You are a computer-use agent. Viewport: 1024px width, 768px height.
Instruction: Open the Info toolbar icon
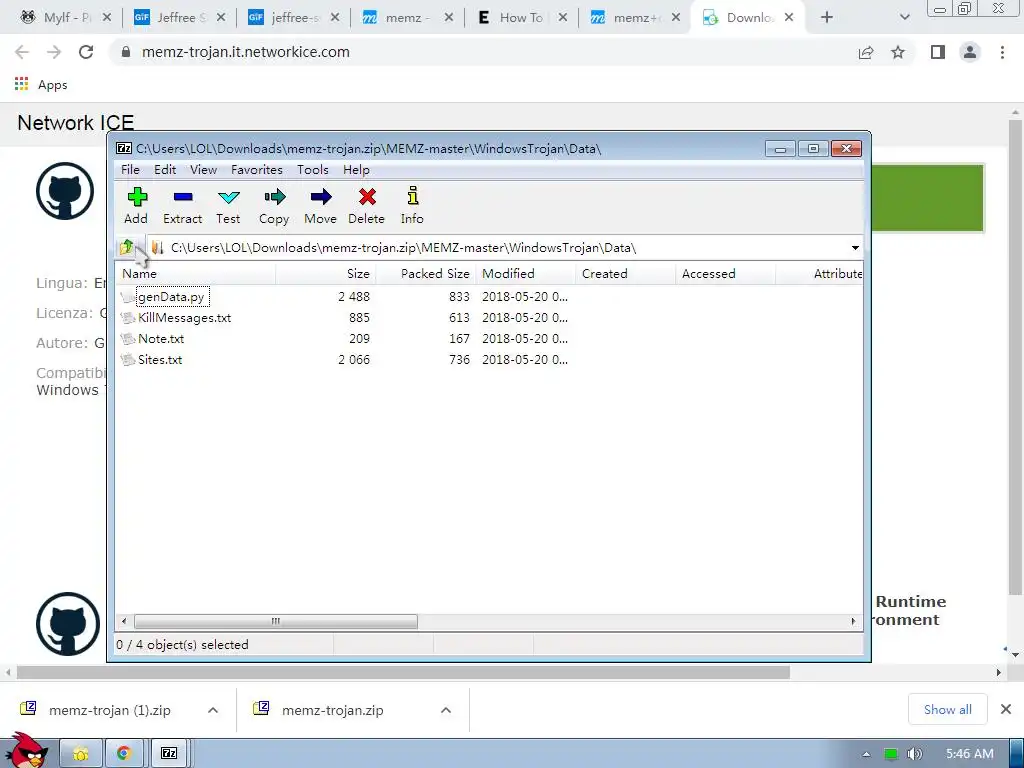(x=412, y=206)
